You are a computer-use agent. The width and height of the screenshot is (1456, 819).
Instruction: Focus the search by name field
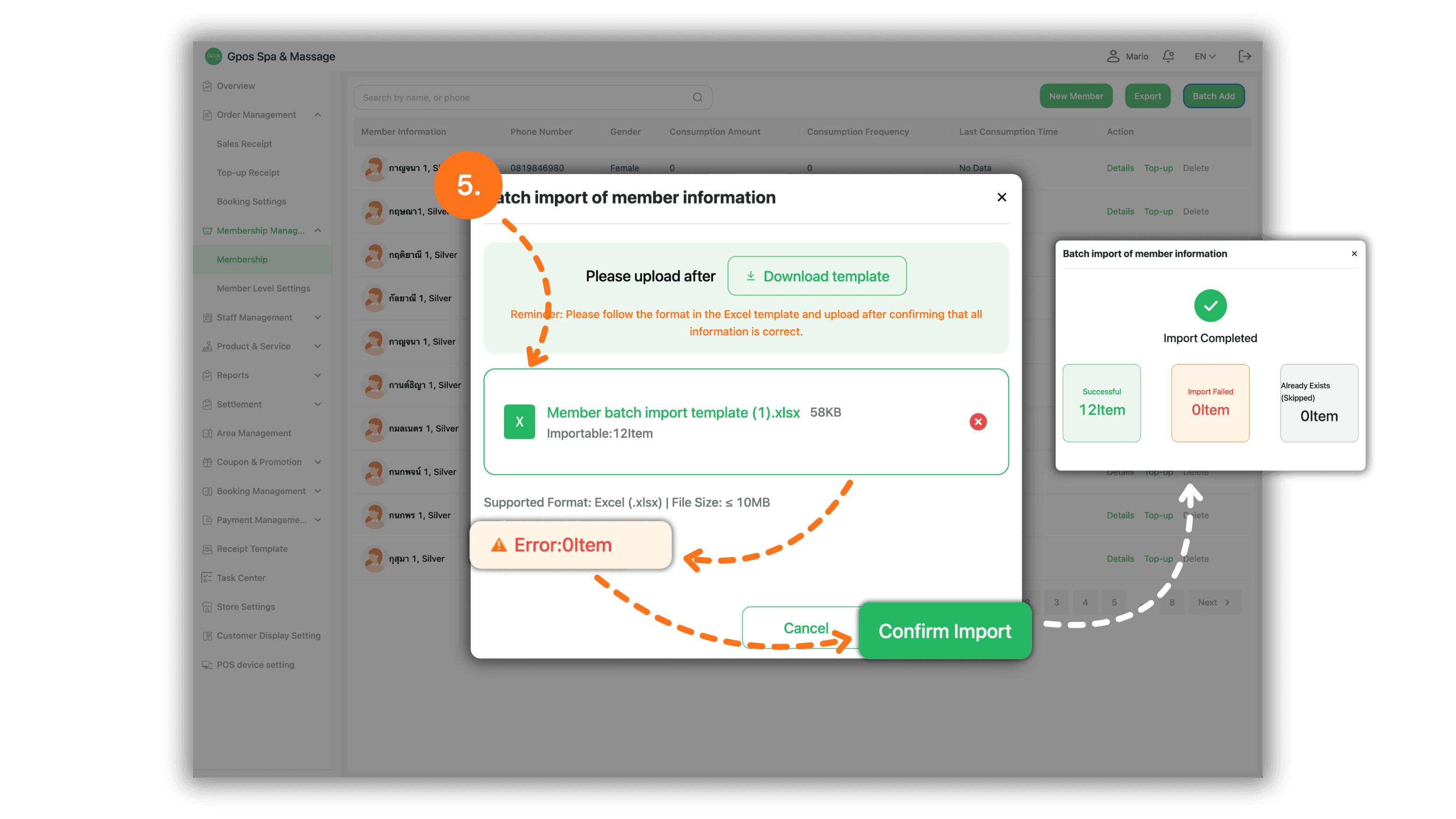(x=532, y=97)
